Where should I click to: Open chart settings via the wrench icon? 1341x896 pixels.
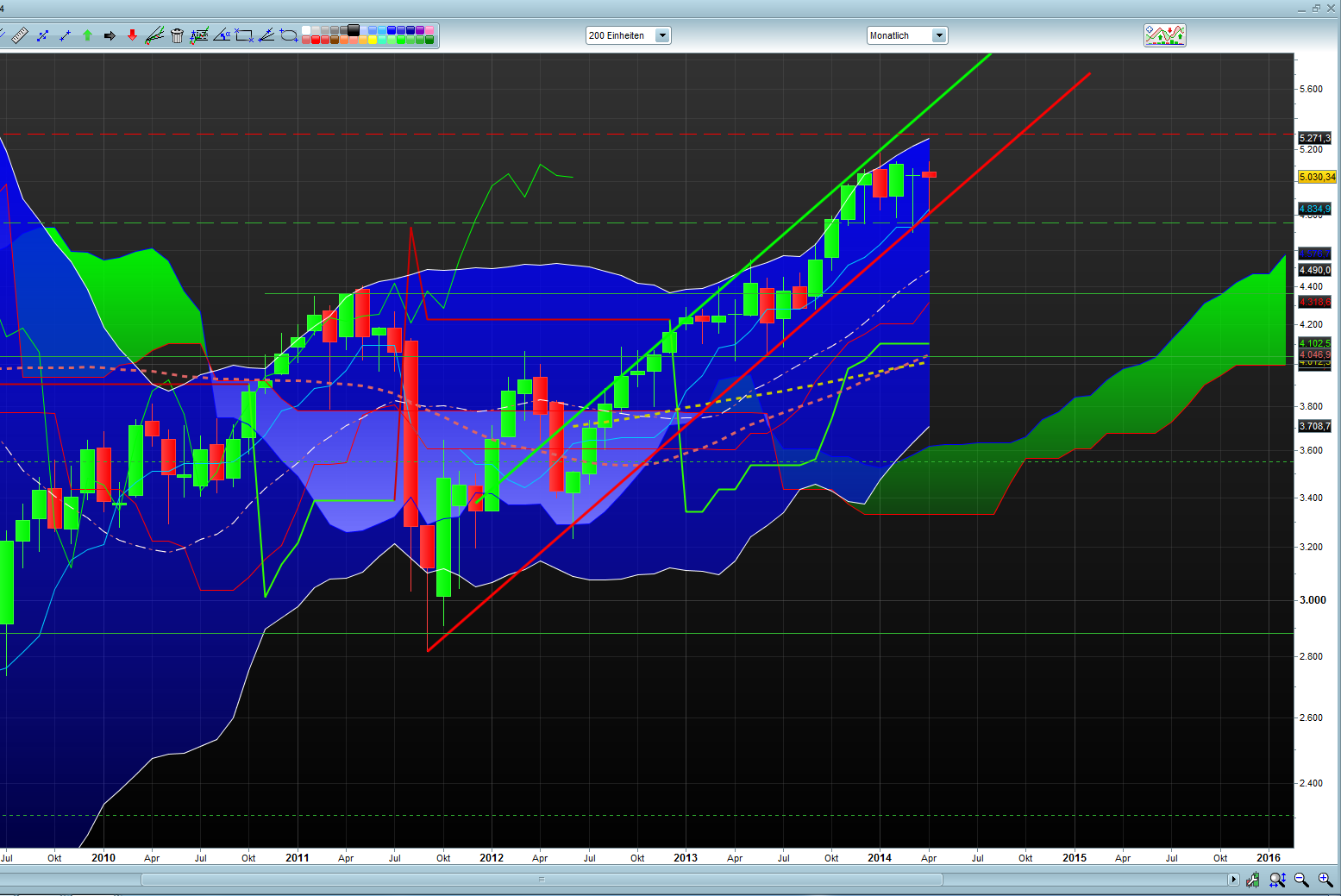(x=1252, y=880)
